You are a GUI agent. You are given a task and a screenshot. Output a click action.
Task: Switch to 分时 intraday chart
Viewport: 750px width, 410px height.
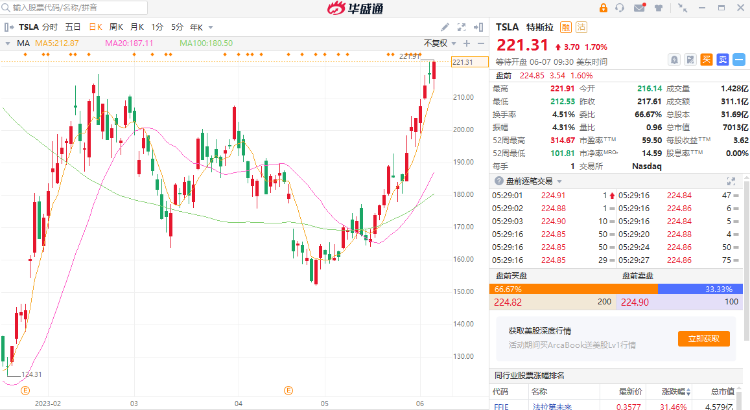point(50,27)
